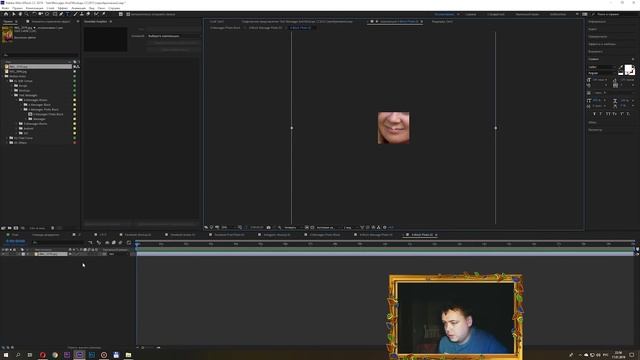Collapse the Text Messages folder

click(x=12, y=95)
